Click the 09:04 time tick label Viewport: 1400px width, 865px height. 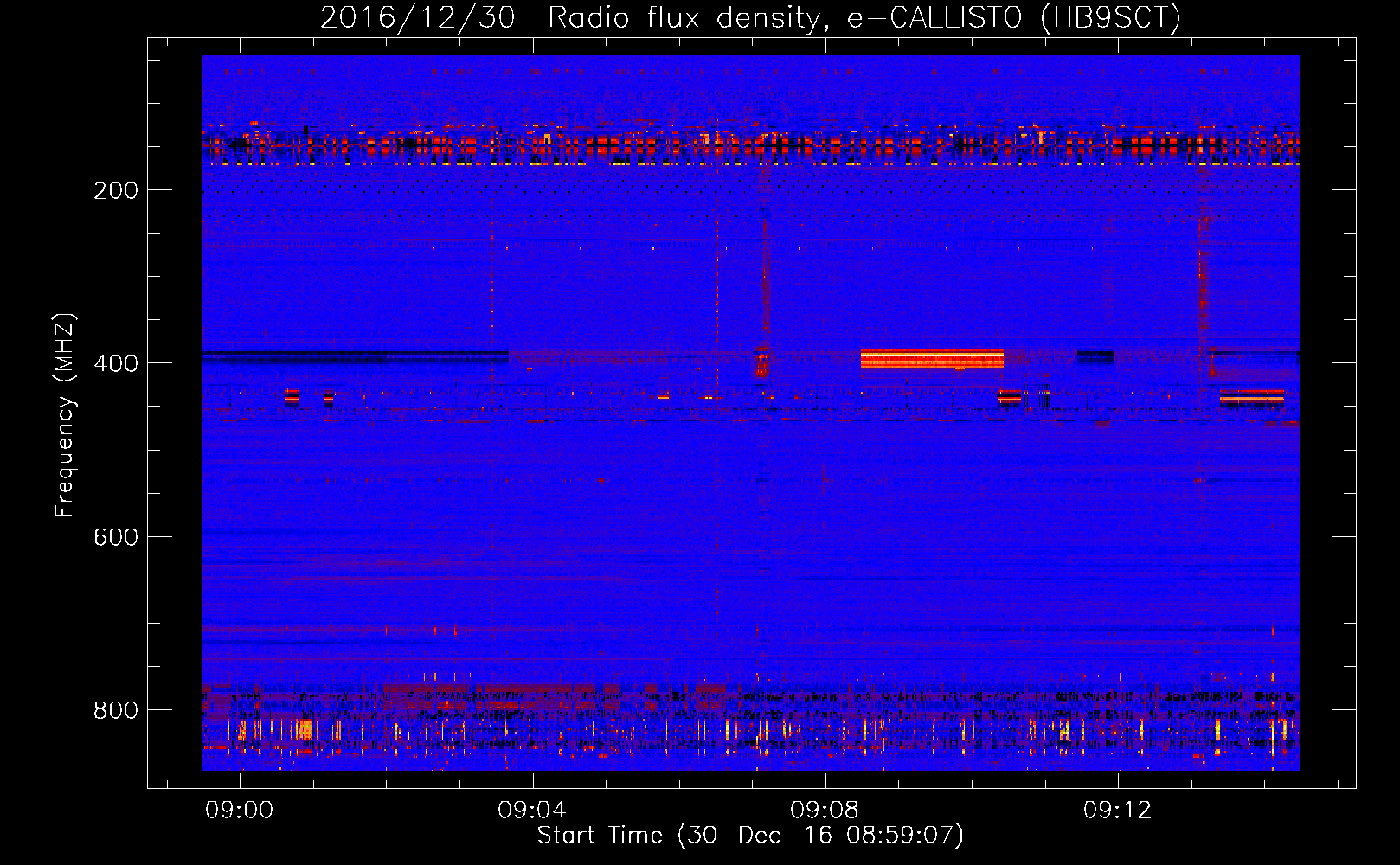[x=532, y=810]
